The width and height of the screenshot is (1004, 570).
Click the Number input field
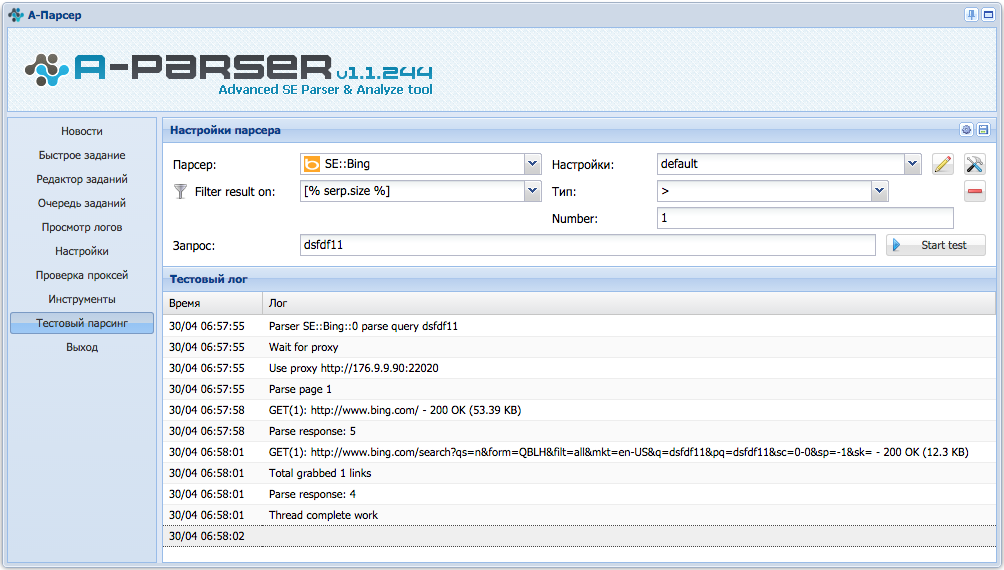pos(805,218)
